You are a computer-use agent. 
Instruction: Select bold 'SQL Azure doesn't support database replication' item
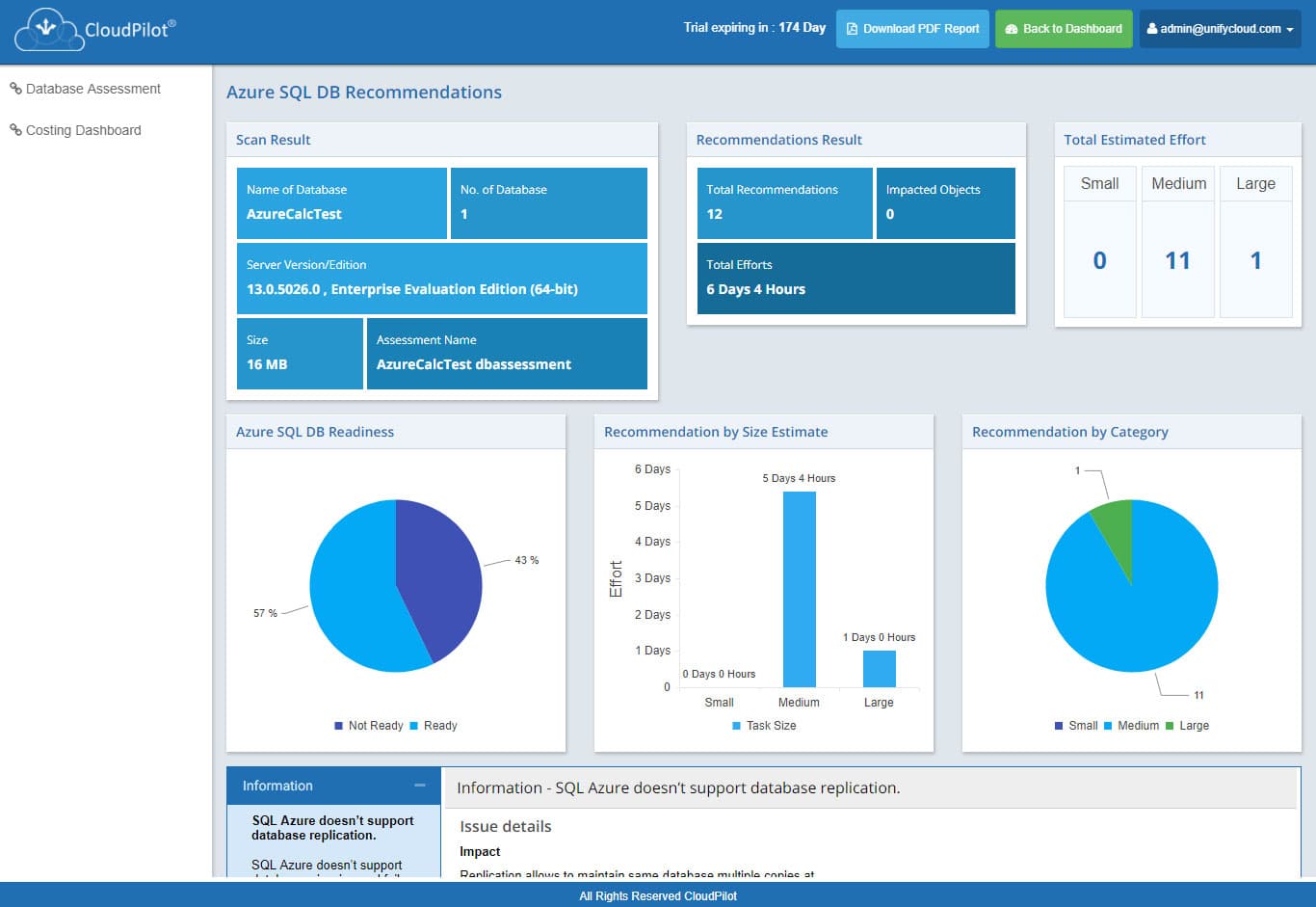click(332, 828)
